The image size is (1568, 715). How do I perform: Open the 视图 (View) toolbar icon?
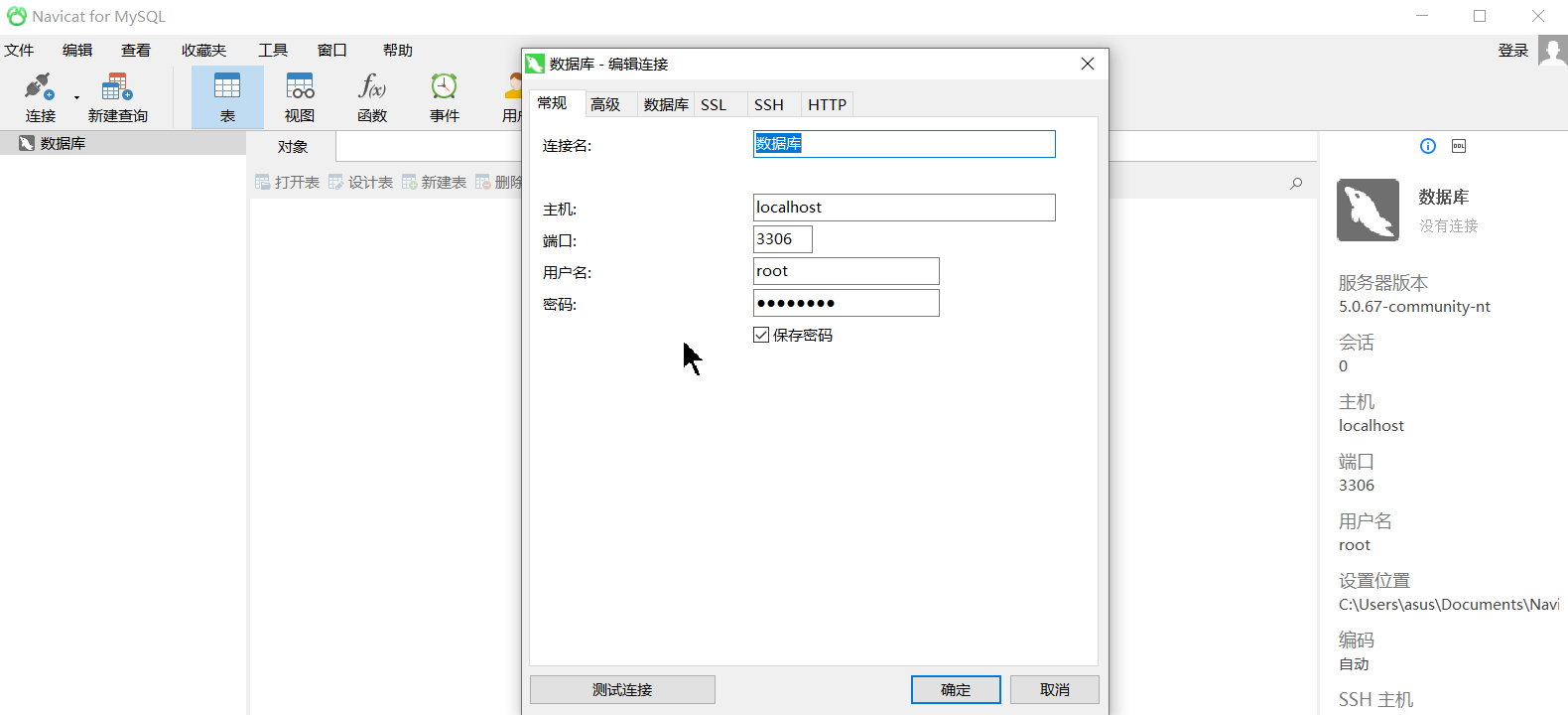click(x=300, y=97)
